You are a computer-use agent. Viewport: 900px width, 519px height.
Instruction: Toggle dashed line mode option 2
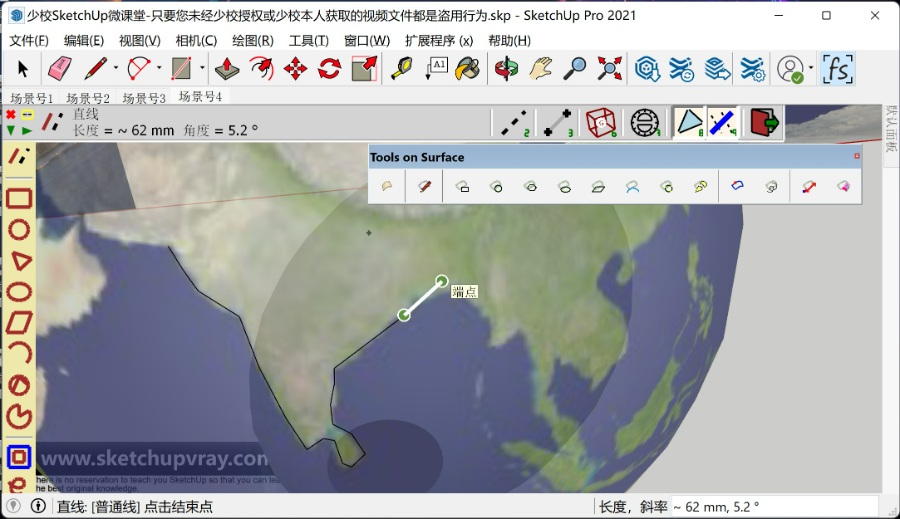514,122
